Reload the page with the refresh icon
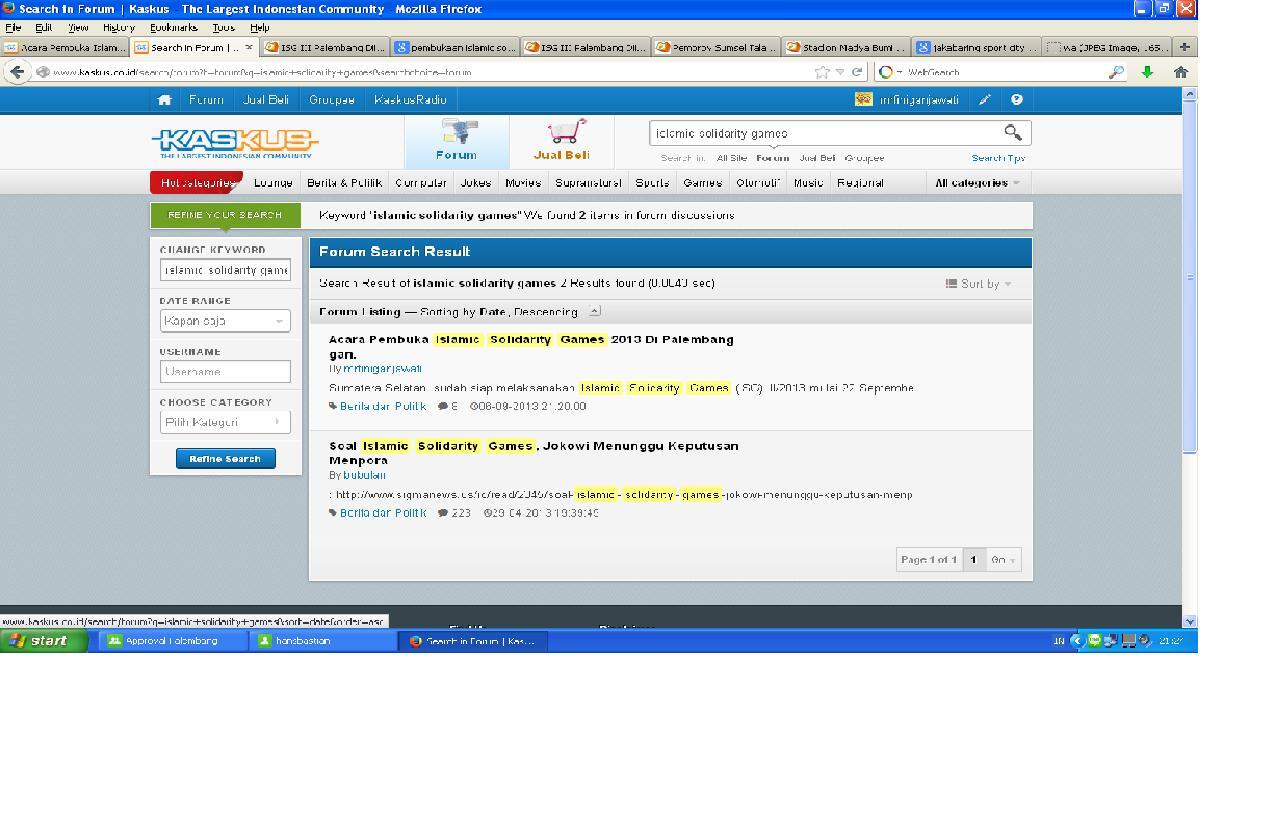 pos(857,72)
